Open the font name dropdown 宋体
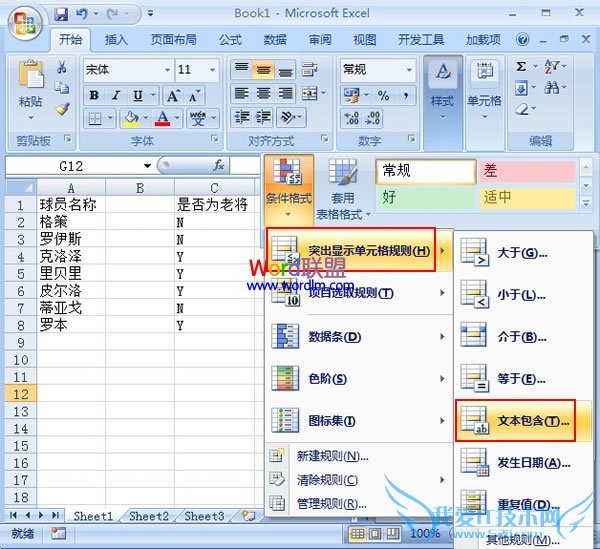 (167, 70)
